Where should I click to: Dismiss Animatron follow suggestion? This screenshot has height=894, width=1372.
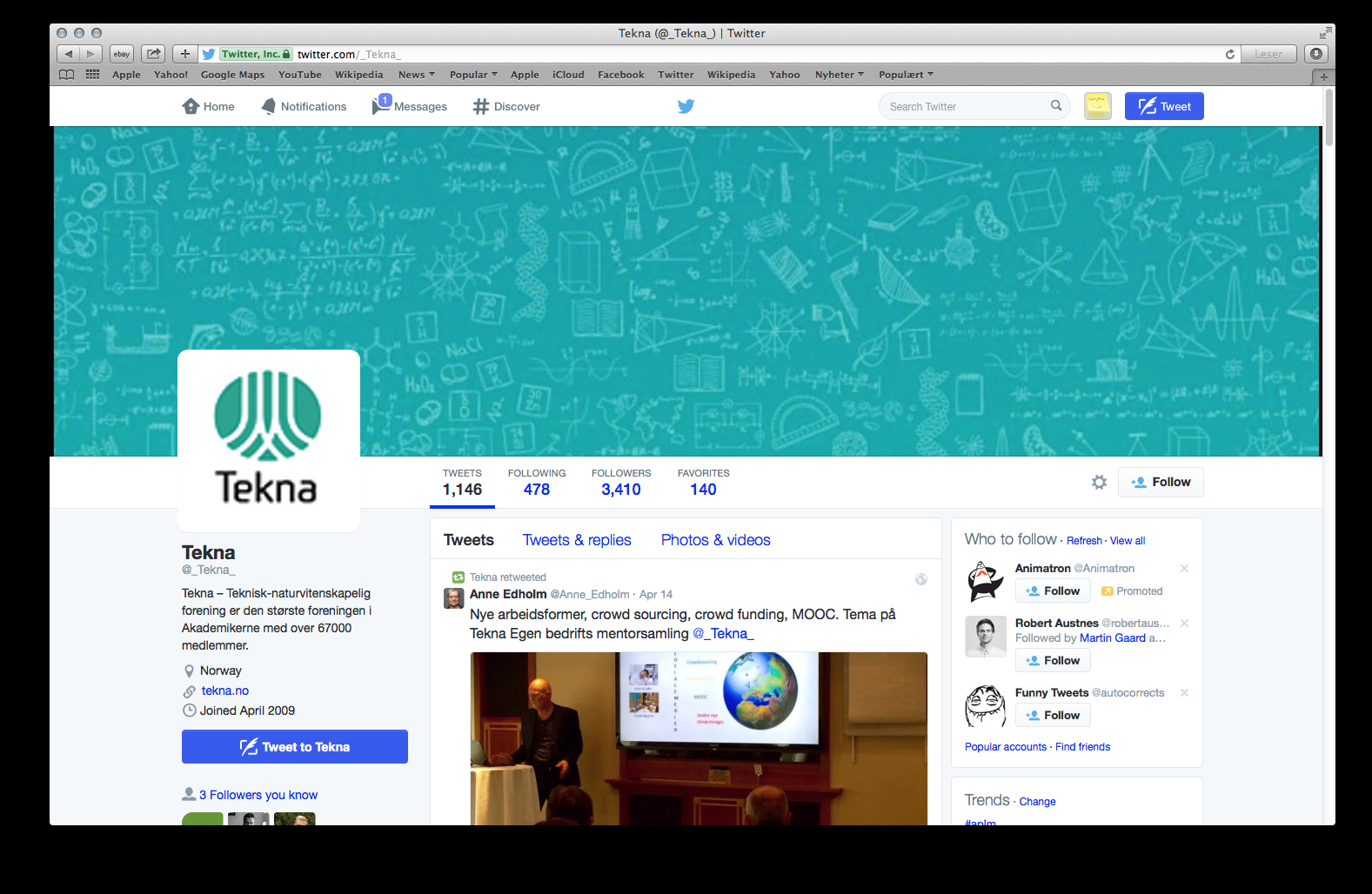pos(1184,568)
